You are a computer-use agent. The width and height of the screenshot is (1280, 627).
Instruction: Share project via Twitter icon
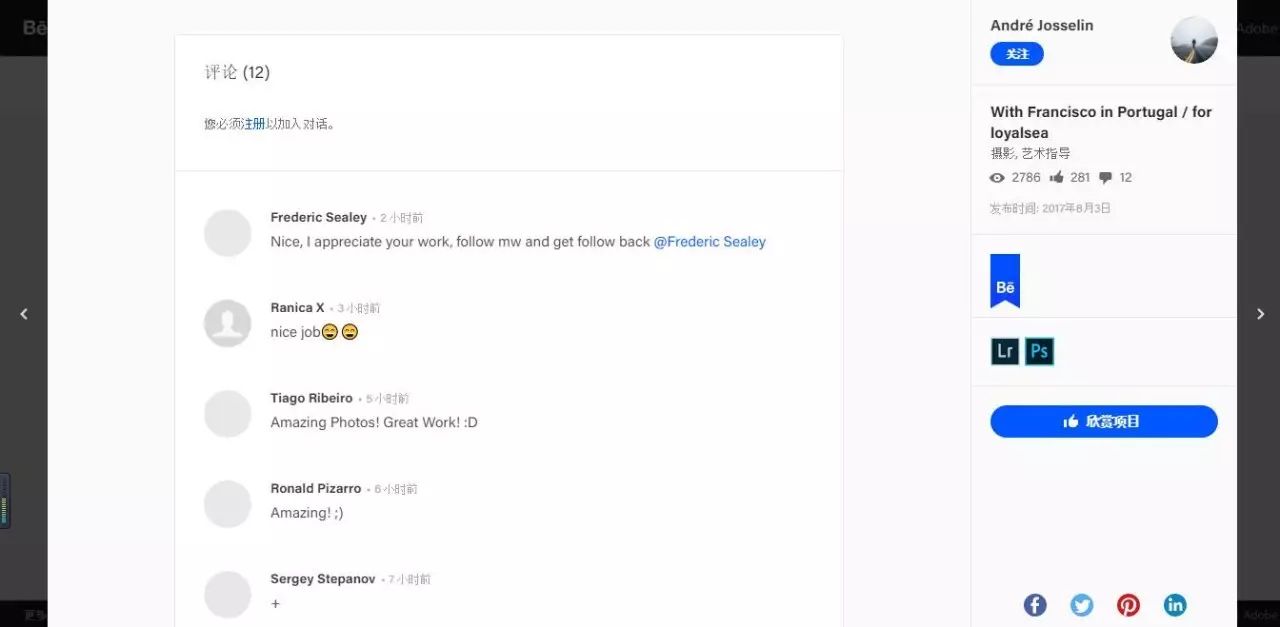pos(1082,605)
